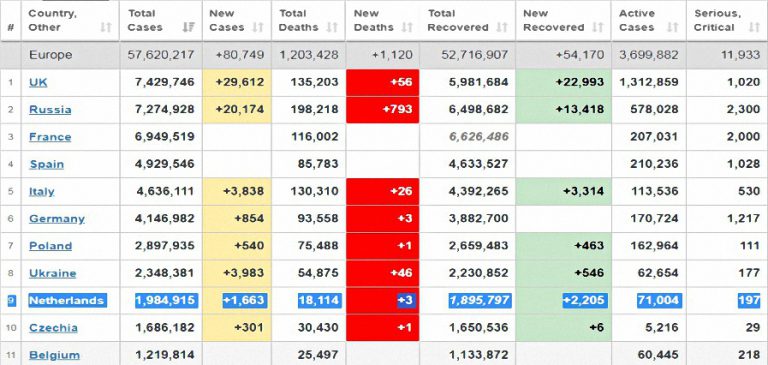Sort by New Cases arrows icon

pyautogui.click(x=258, y=27)
